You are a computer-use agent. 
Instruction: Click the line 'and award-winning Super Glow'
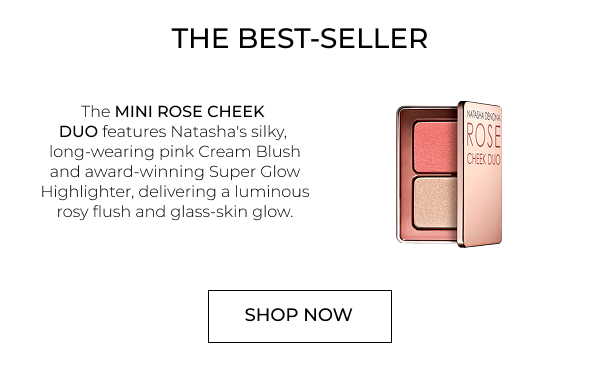175,172
